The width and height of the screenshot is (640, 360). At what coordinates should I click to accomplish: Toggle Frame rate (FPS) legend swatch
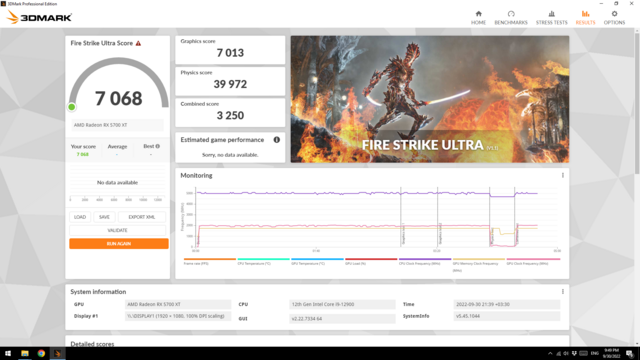coord(210,259)
